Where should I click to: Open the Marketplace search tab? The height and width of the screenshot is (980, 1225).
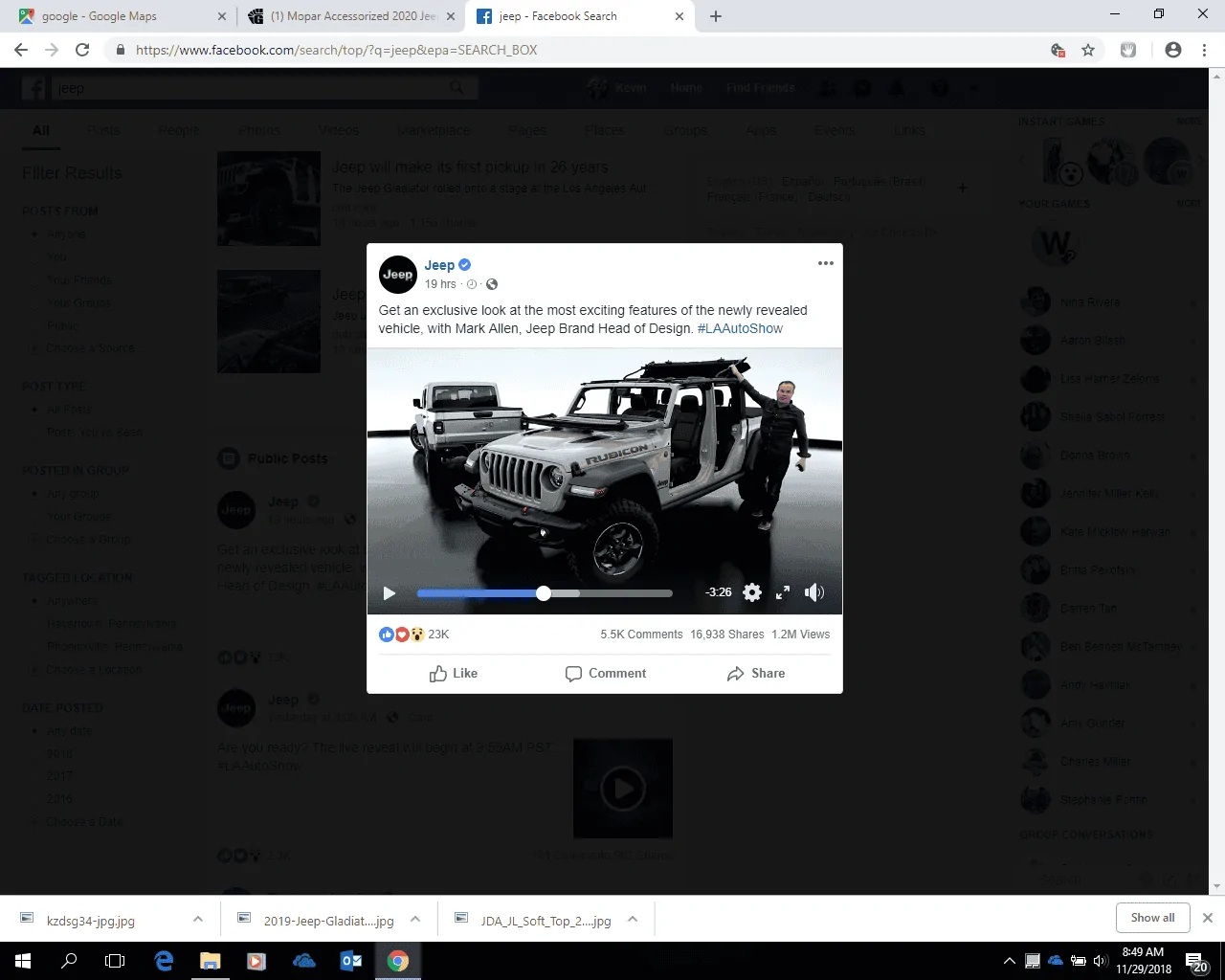click(x=434, y=130)
